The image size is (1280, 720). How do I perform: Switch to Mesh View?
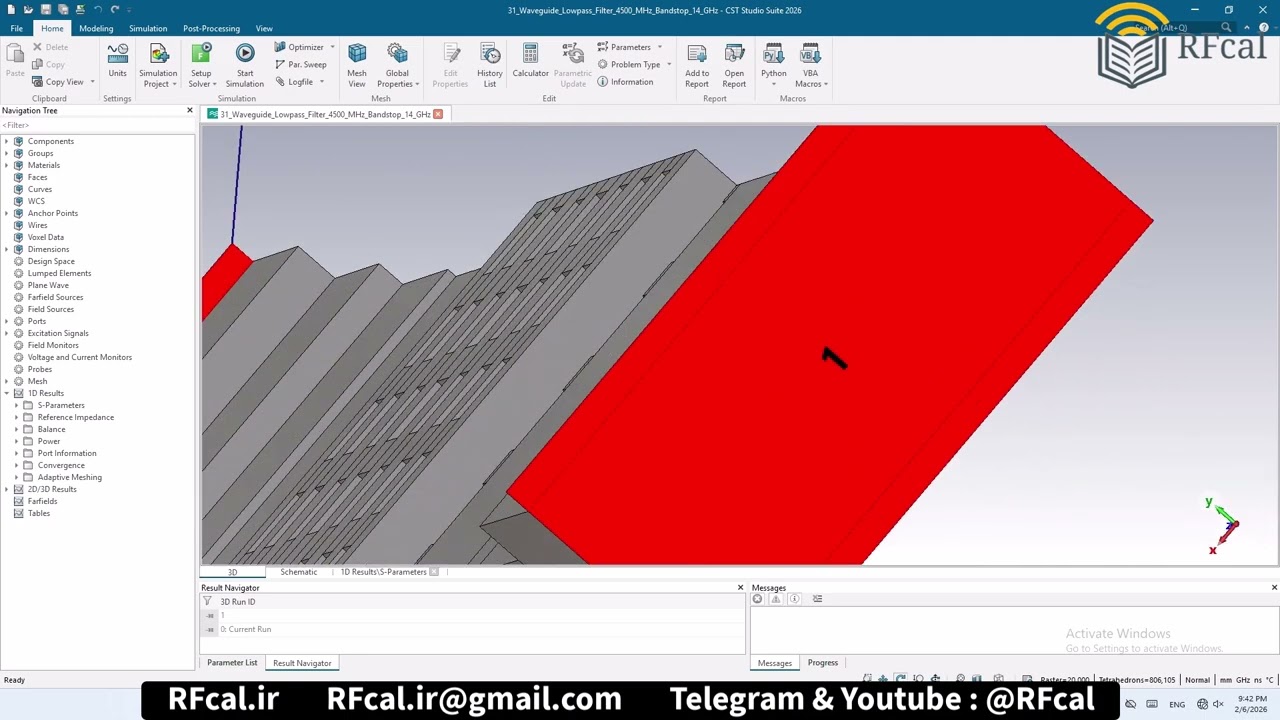pyautogui.click(x=357, y=65)
